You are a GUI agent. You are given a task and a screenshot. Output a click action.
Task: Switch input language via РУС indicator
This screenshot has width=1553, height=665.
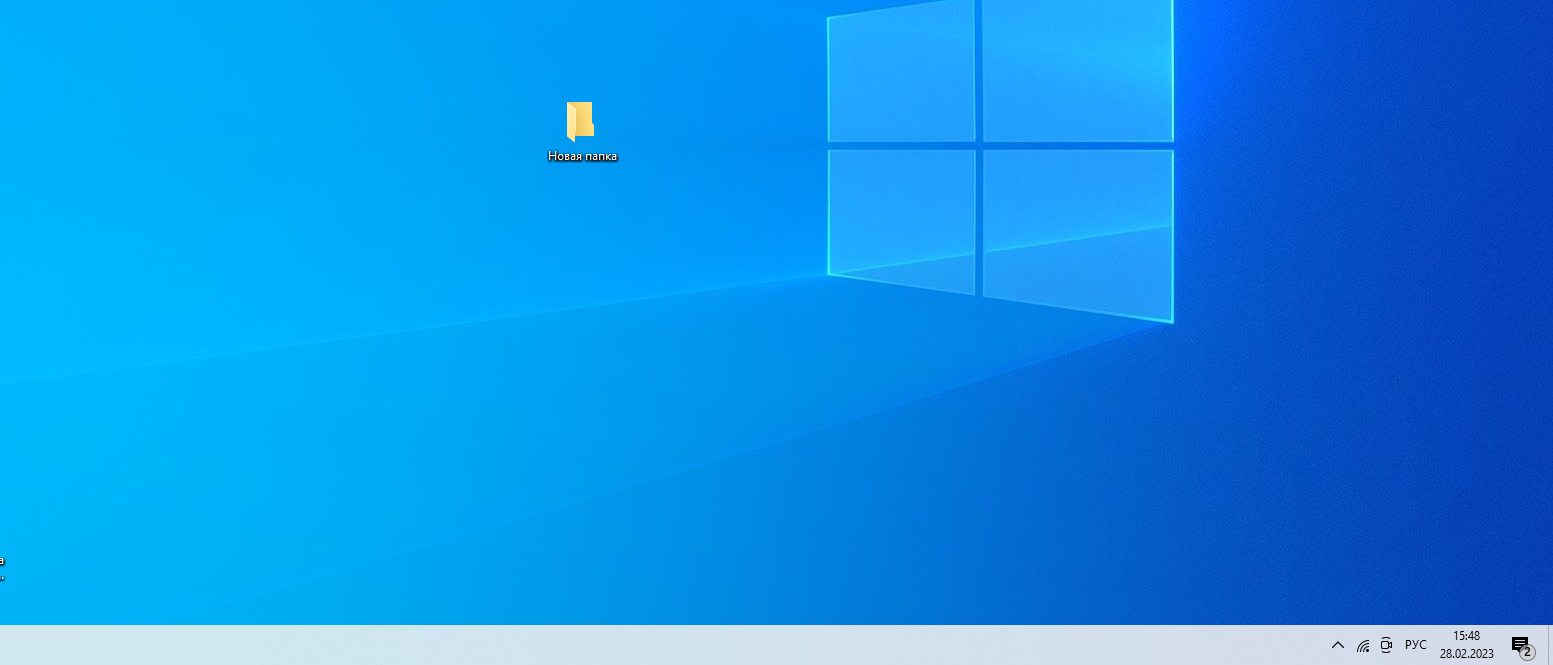(1415, 645)
